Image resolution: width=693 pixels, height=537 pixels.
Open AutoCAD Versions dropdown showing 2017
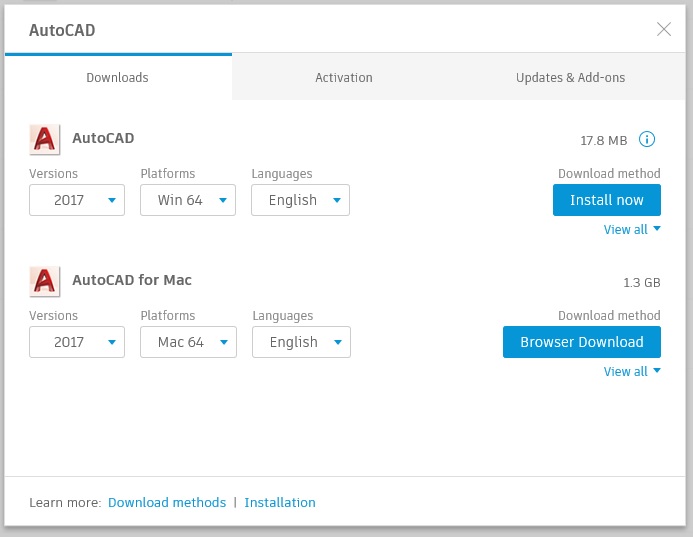[77, 200]
